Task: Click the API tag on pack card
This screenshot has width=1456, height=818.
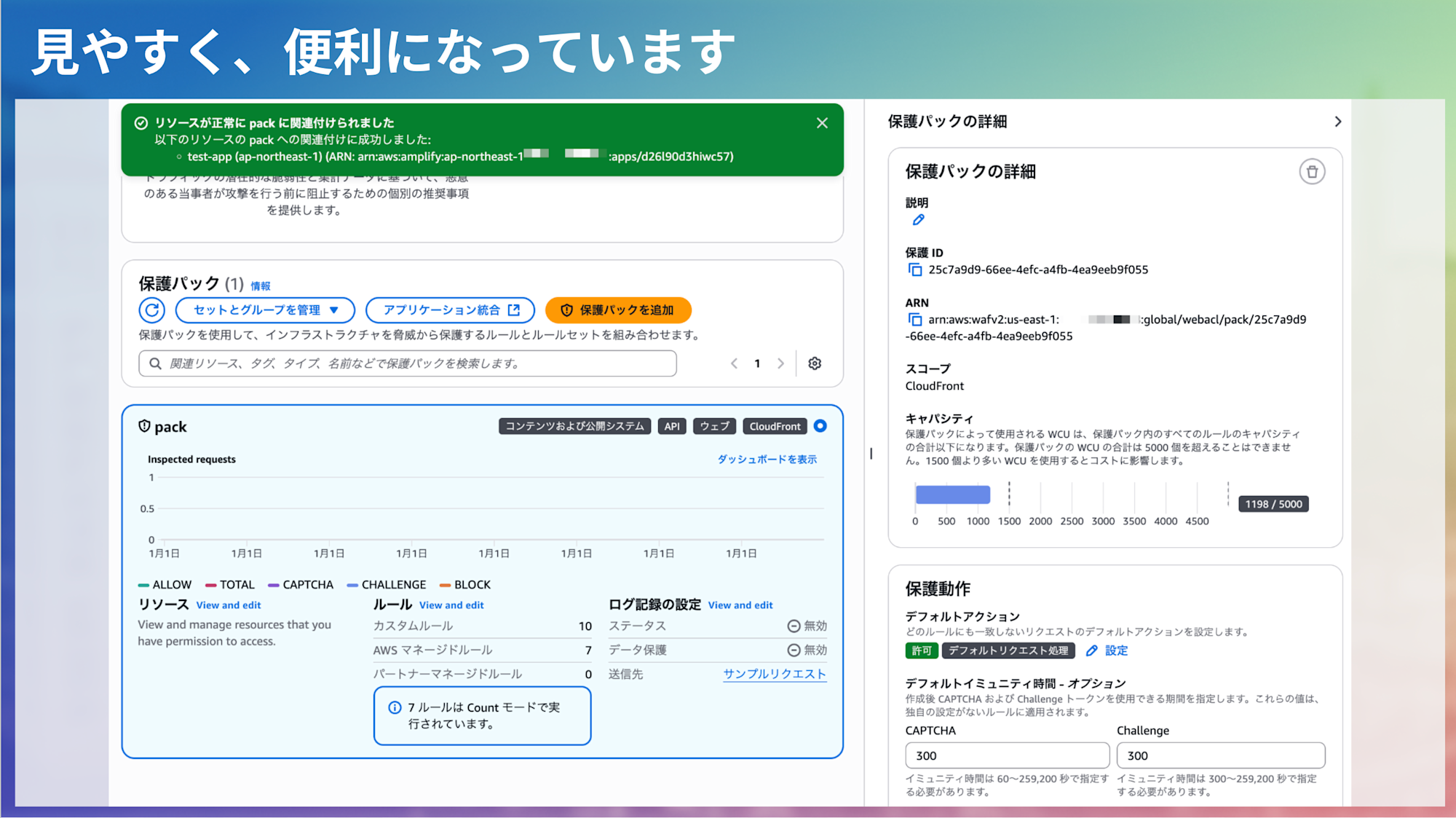Action: click(x=672, y=426)
